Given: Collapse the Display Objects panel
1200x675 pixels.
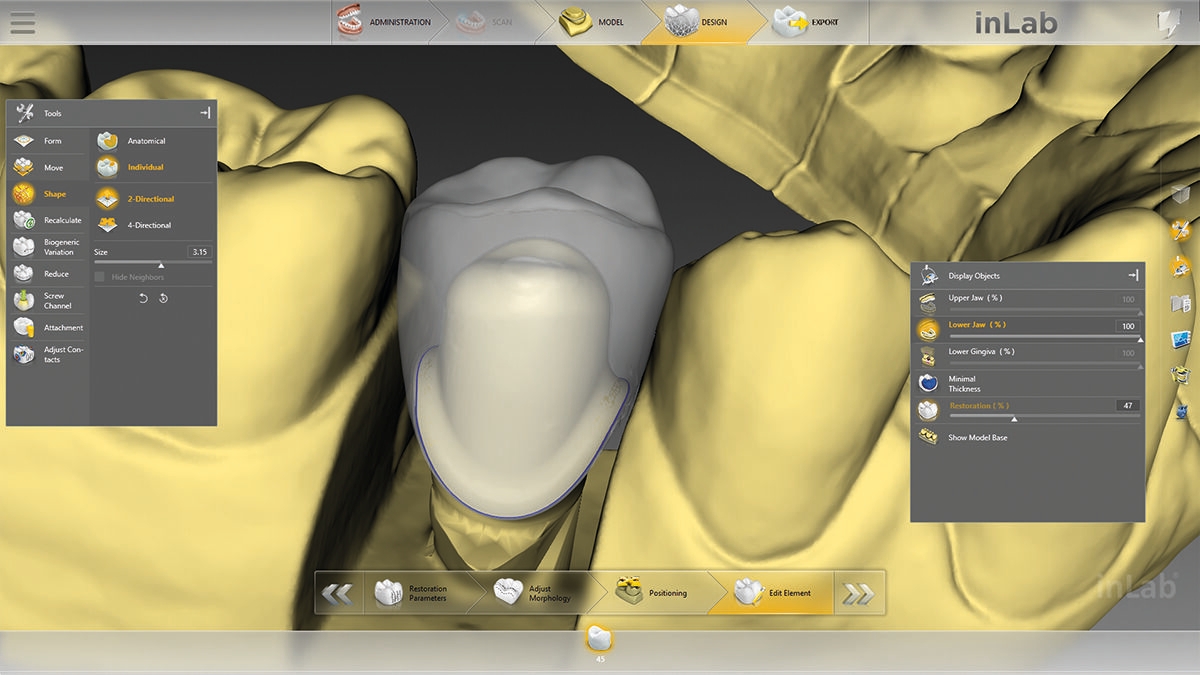Looking at the screenshot, I should point(1133,275).
